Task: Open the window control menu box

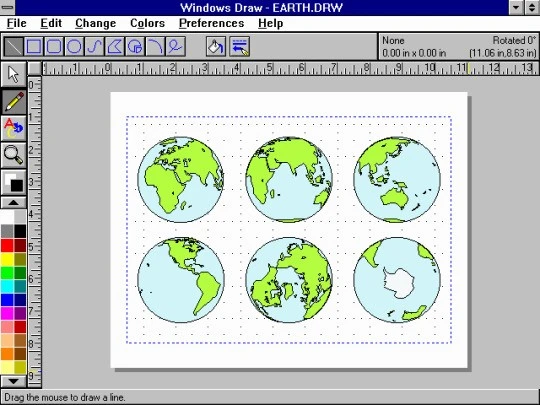Action: click(7, 7)
